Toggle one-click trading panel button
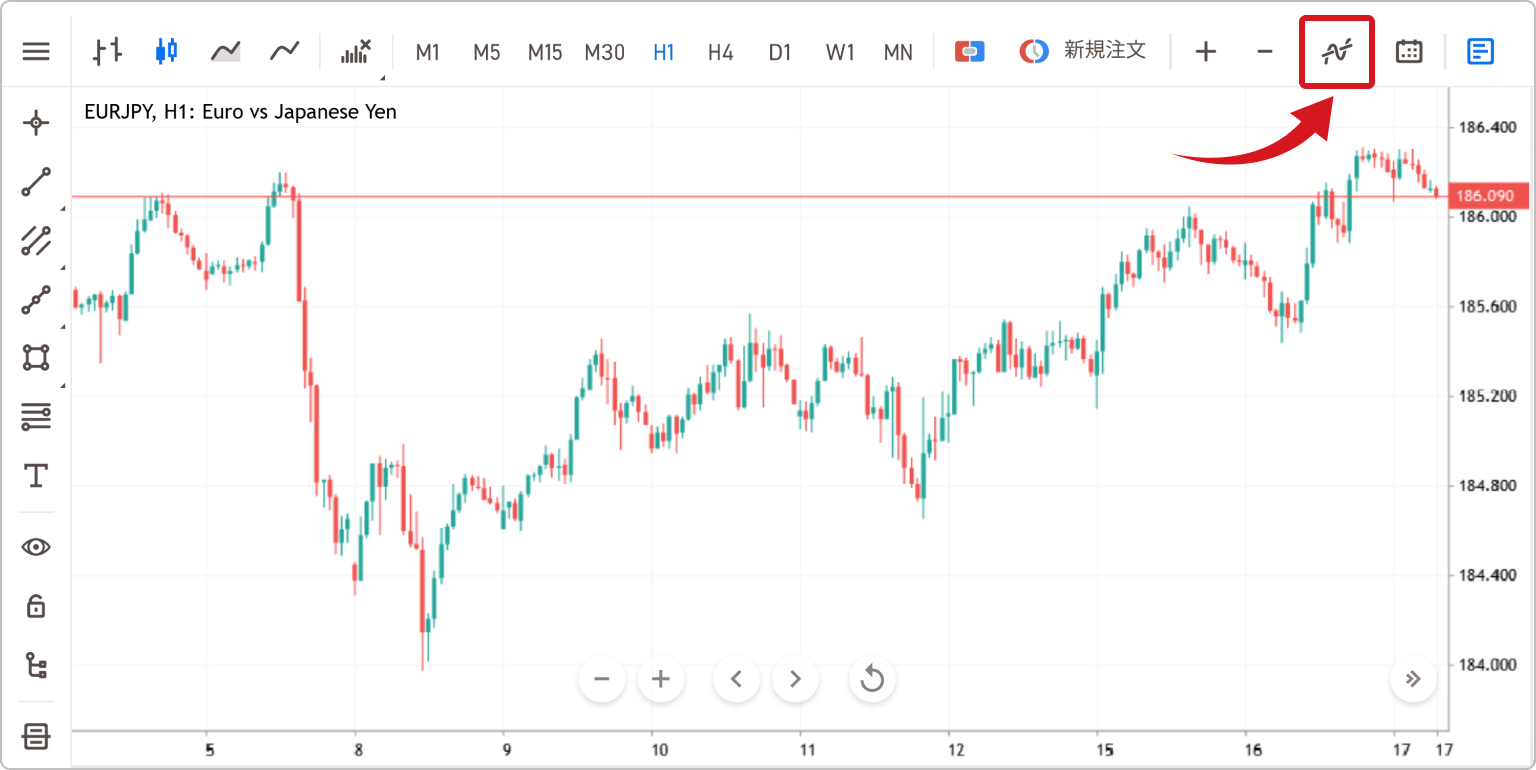This screenshot has width=1536, height=770. (969, 51)
